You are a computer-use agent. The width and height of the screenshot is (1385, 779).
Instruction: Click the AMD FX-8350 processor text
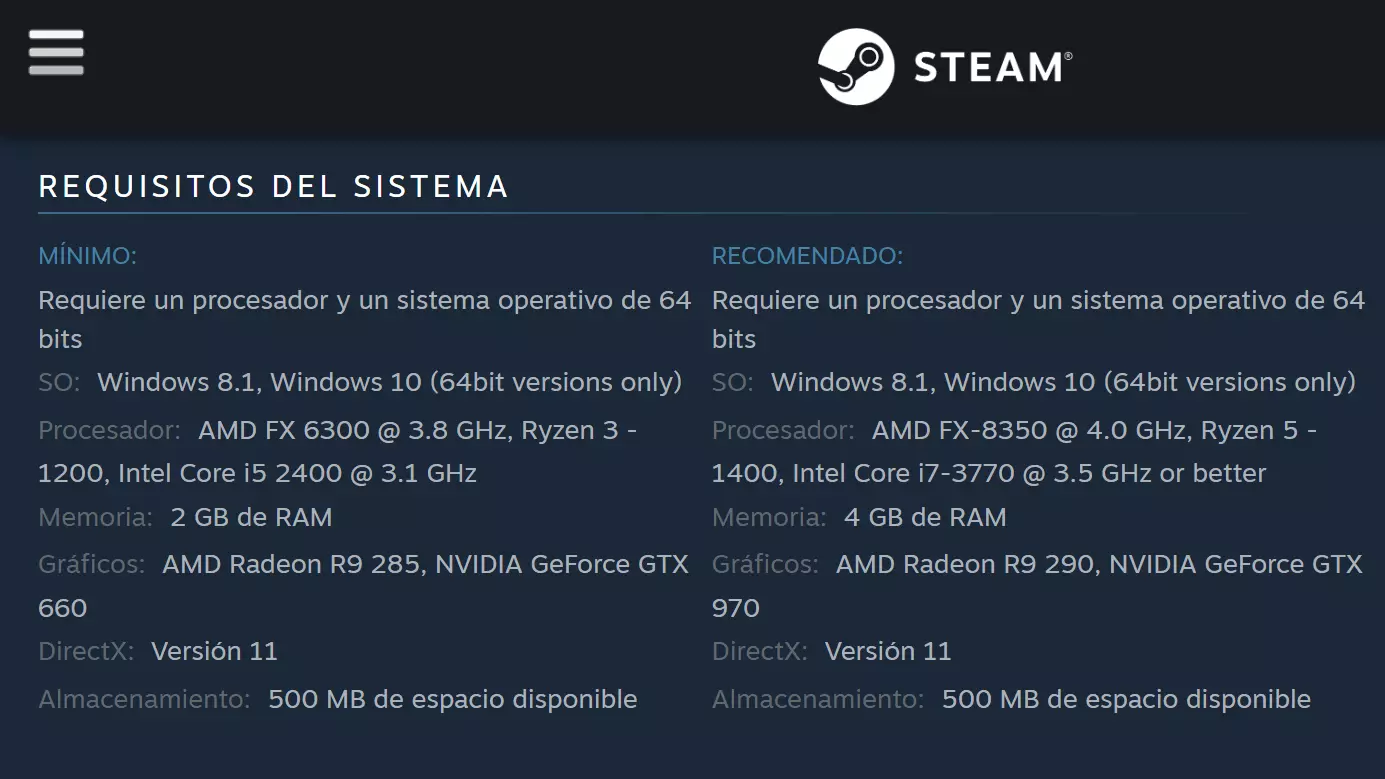(1003, 430)
